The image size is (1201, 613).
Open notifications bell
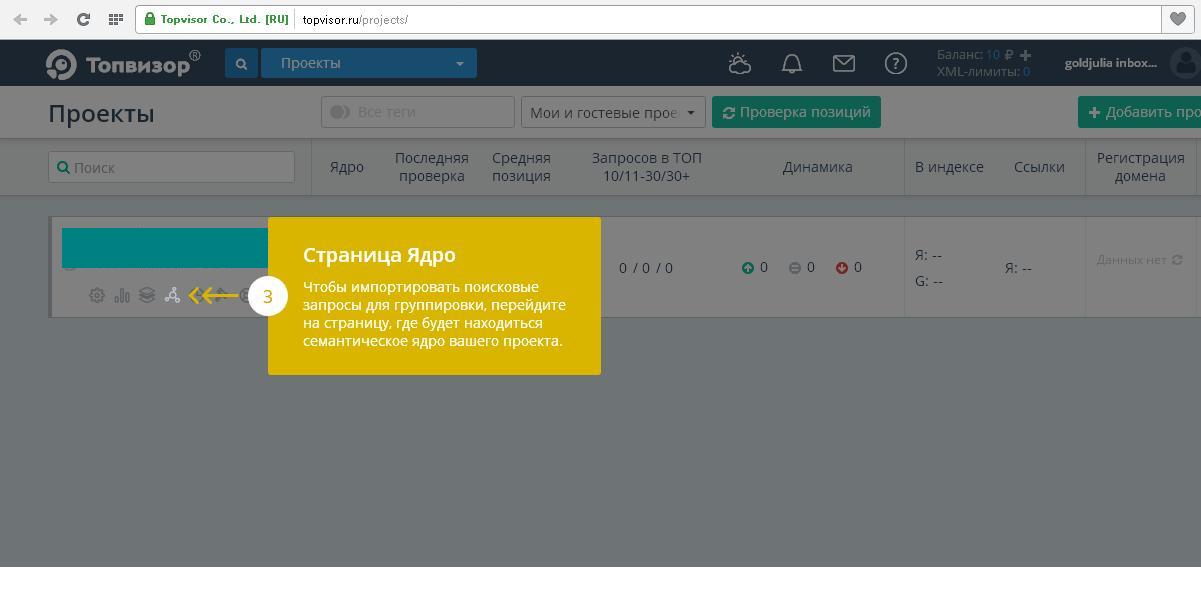792,63
